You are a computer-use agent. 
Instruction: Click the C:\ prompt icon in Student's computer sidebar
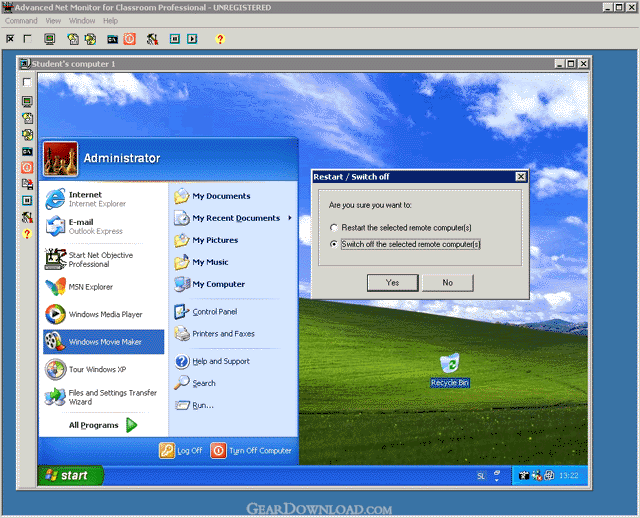[27, 151]
